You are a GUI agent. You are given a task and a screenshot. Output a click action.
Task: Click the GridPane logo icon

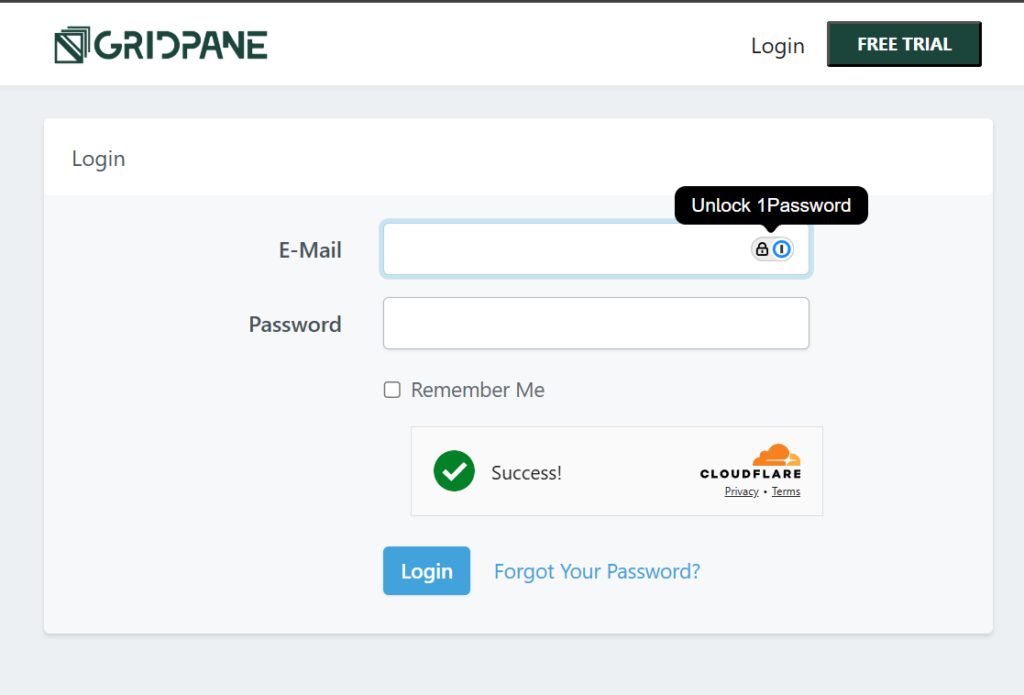click(72, 45)
